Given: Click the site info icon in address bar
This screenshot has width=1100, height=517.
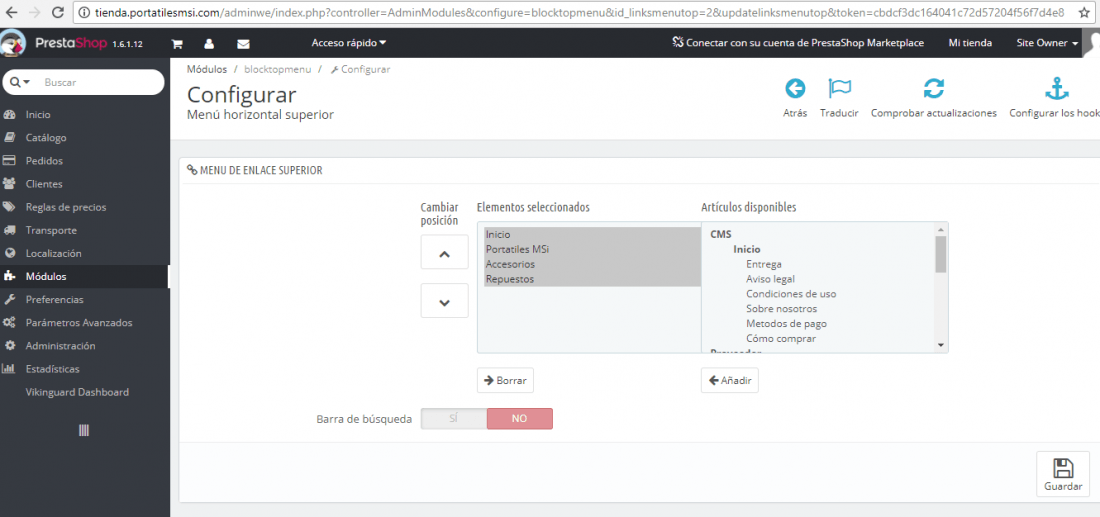Looking at the screenshot, I should point(84,13).
